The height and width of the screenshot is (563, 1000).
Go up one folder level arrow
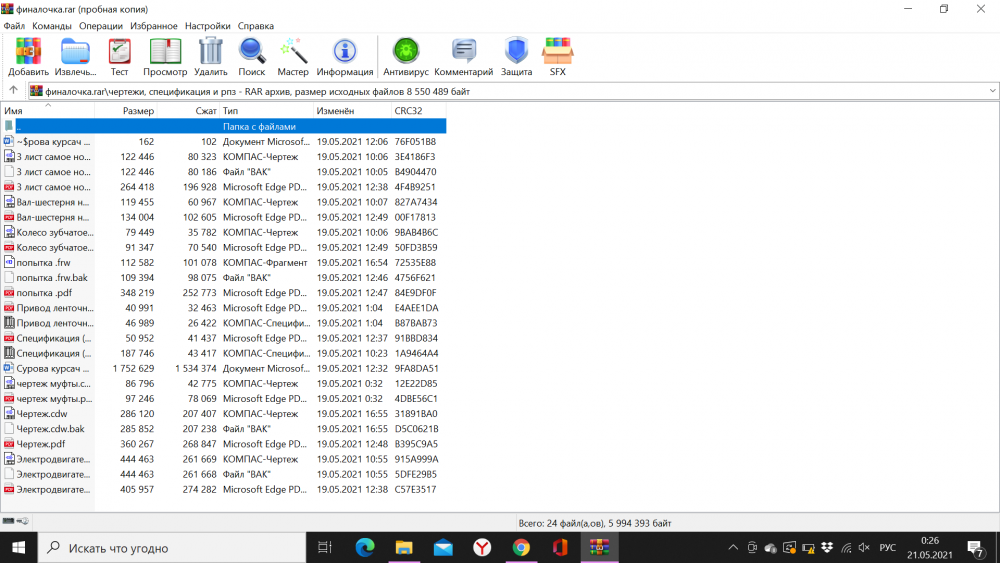tap(13, 91)
